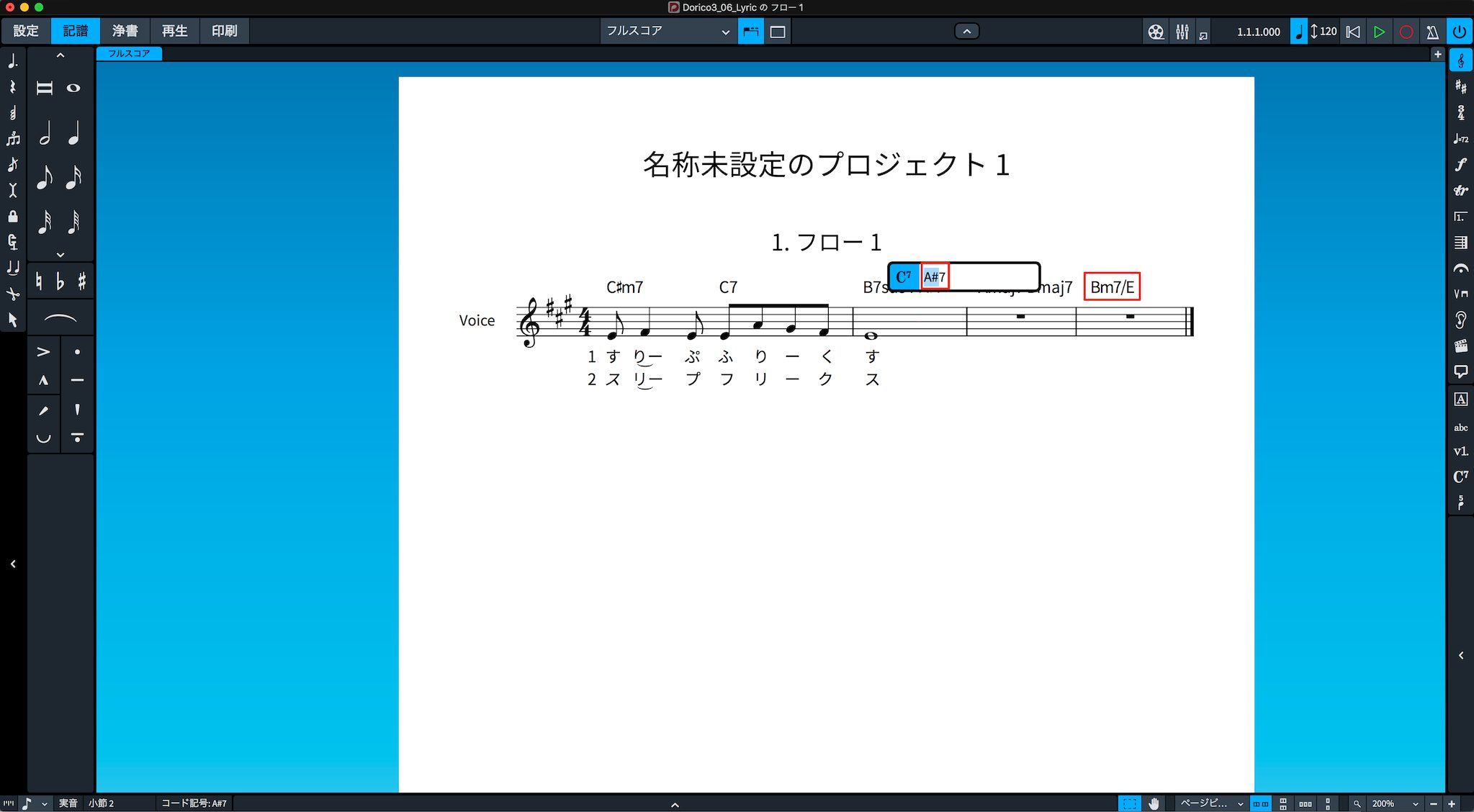Image resolution: width=1474 pixels, height=812 pixels.
Task: Select the arrow selection tool
Action: point(12,320)
